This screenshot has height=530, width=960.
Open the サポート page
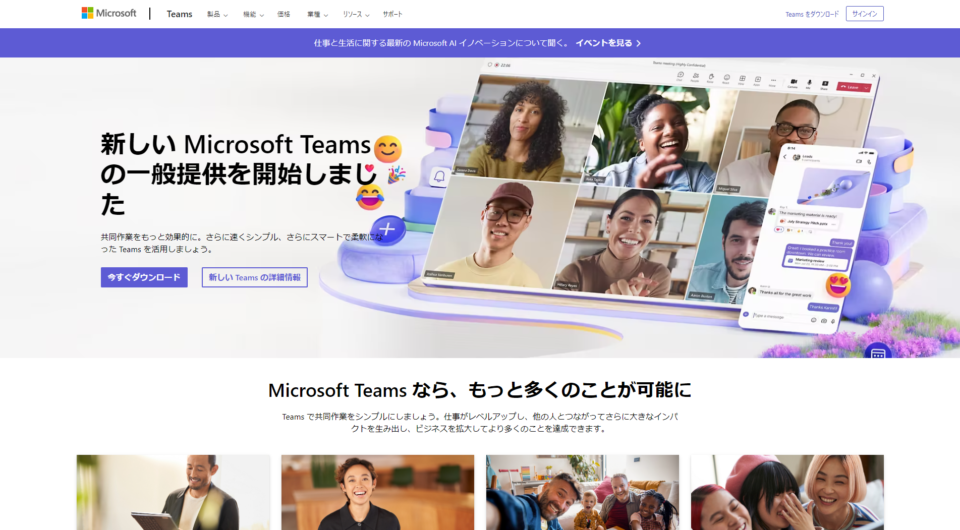click(392, 14)
